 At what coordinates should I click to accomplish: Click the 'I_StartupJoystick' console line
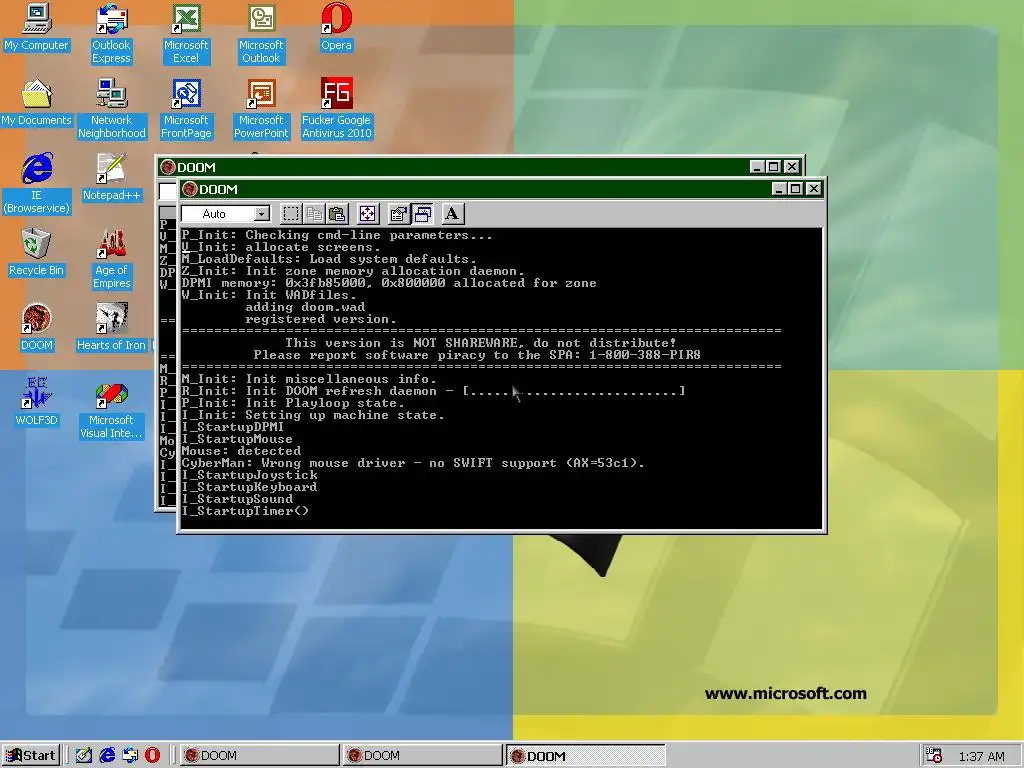249,475
